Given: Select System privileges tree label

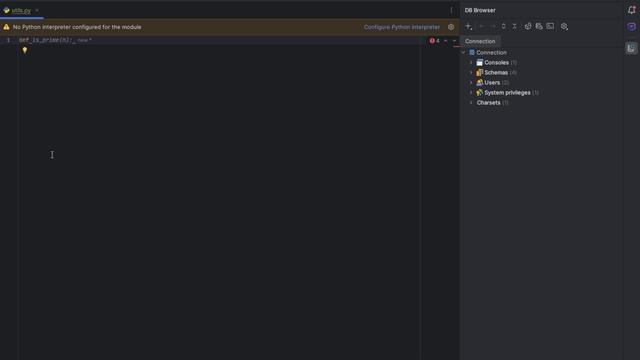Looking at the screenshot, I should pyautogui.click(x=507, y=93).
